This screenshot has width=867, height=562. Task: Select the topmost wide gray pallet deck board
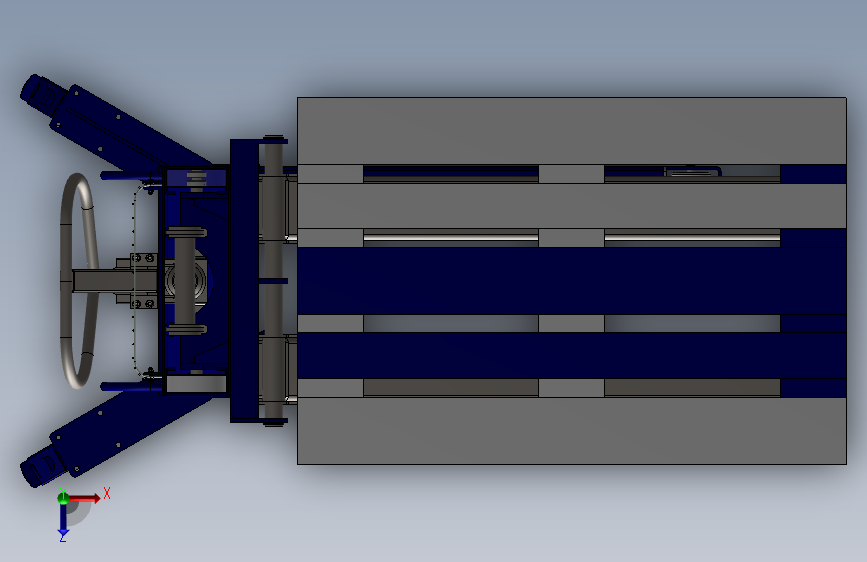click(x=572, y=131)
